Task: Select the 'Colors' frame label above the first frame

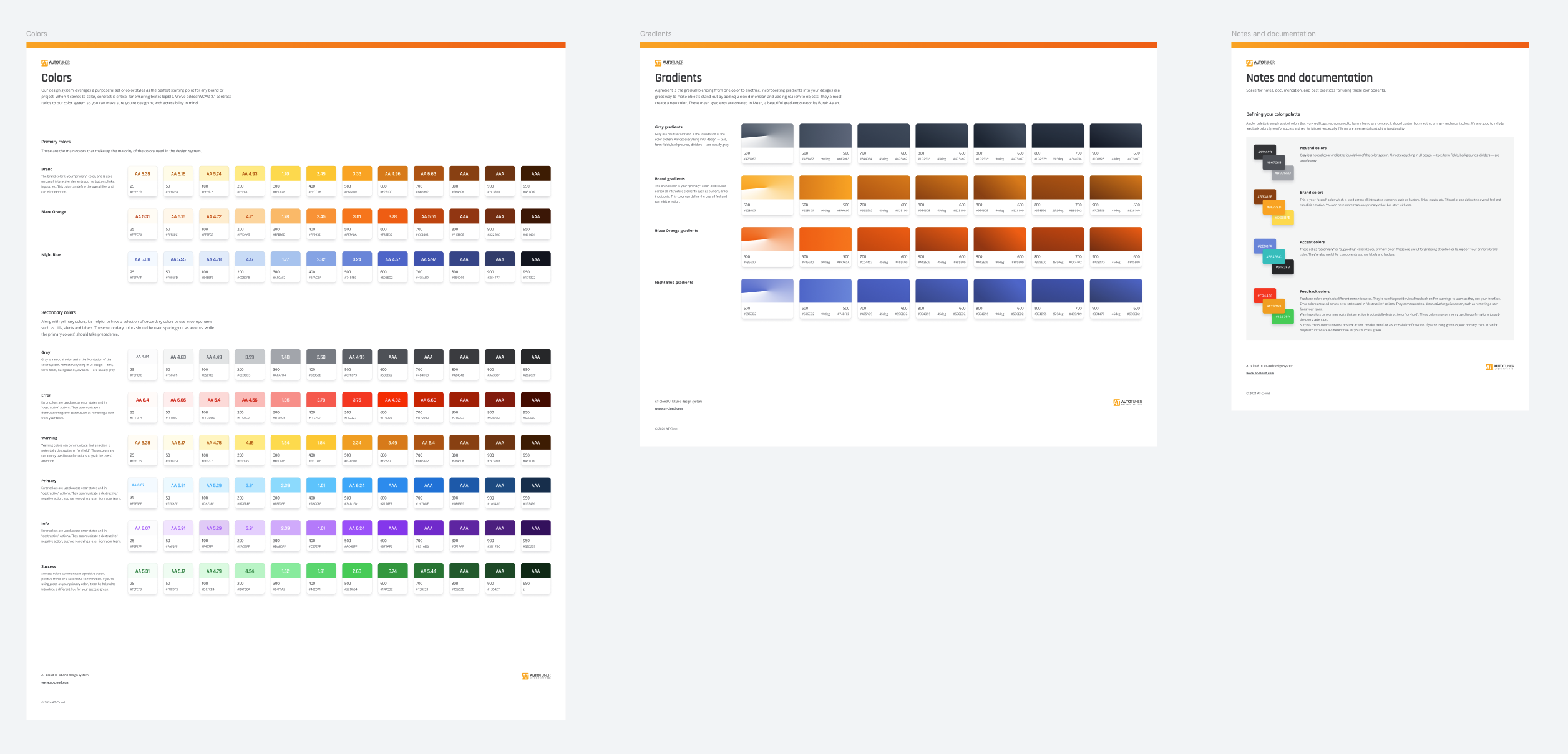Action: coord(37,34)
